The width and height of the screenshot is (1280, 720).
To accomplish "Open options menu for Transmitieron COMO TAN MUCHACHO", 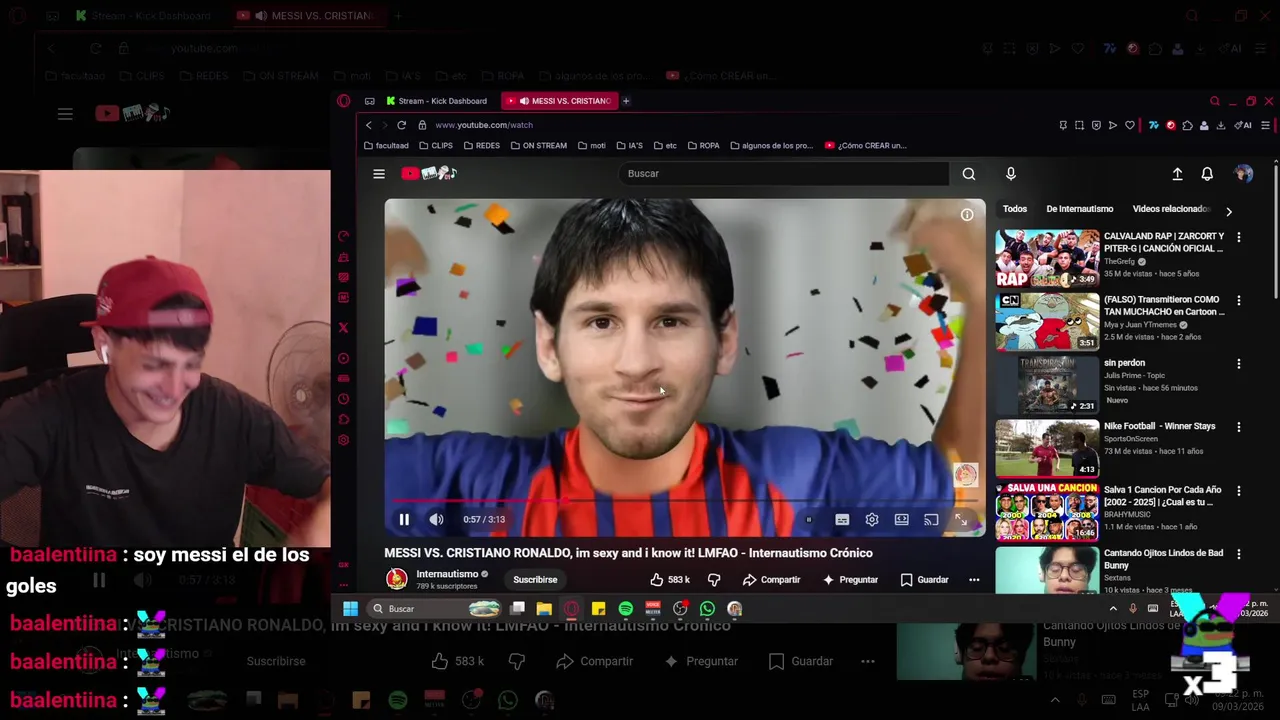I will click(x=1239, y=300).
